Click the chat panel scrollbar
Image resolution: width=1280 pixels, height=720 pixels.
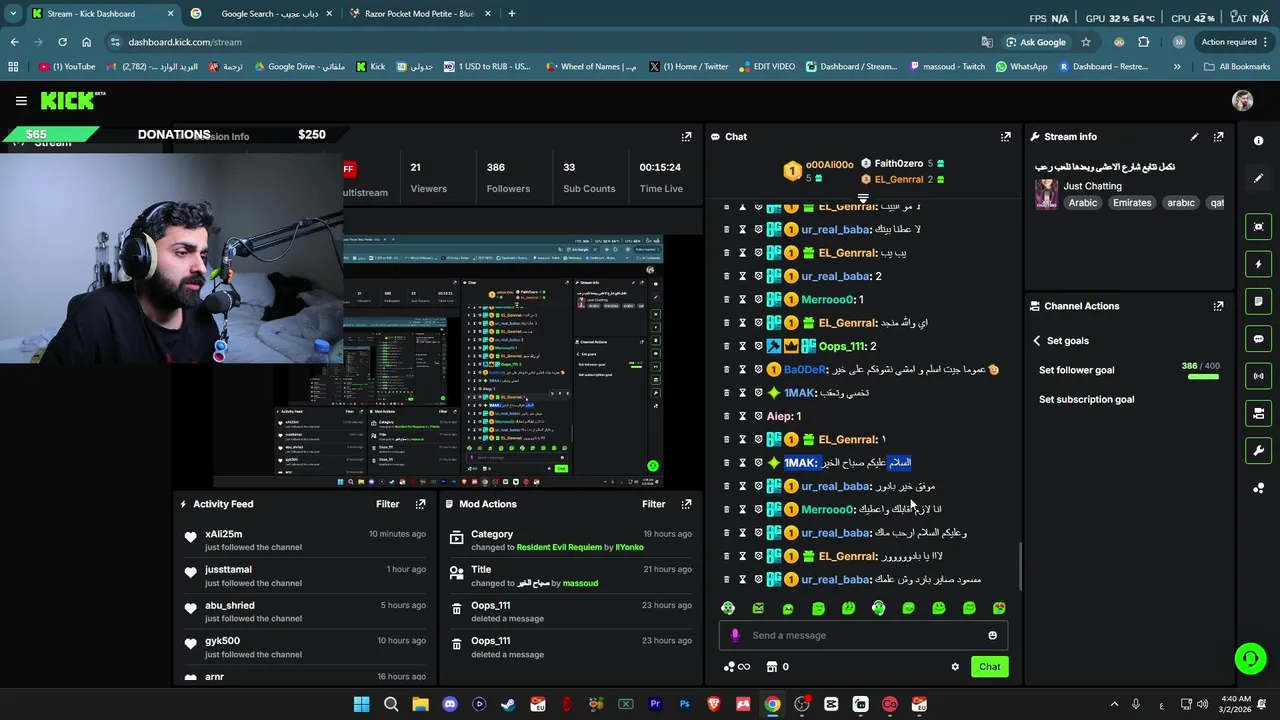pyautogui.click(x=1019, y=566)
